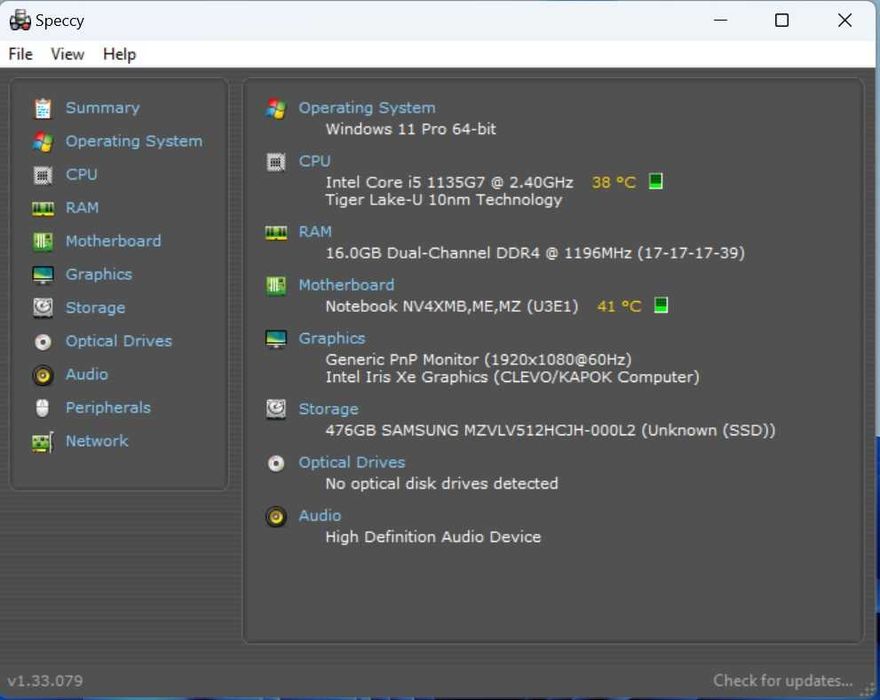Open the File menu
This screenshot has width=880, height=700.
pyautogui.click(x=21, y=54)
